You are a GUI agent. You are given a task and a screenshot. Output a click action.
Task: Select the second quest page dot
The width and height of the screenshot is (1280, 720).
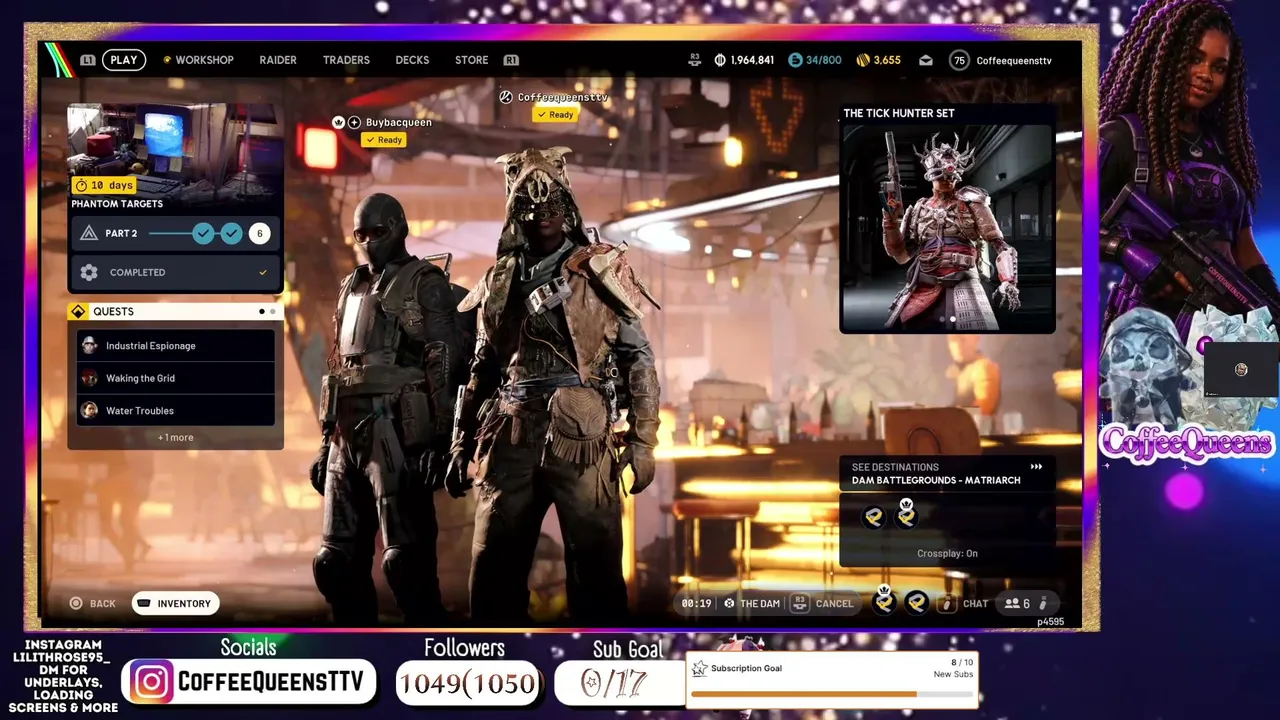(272, 311)
